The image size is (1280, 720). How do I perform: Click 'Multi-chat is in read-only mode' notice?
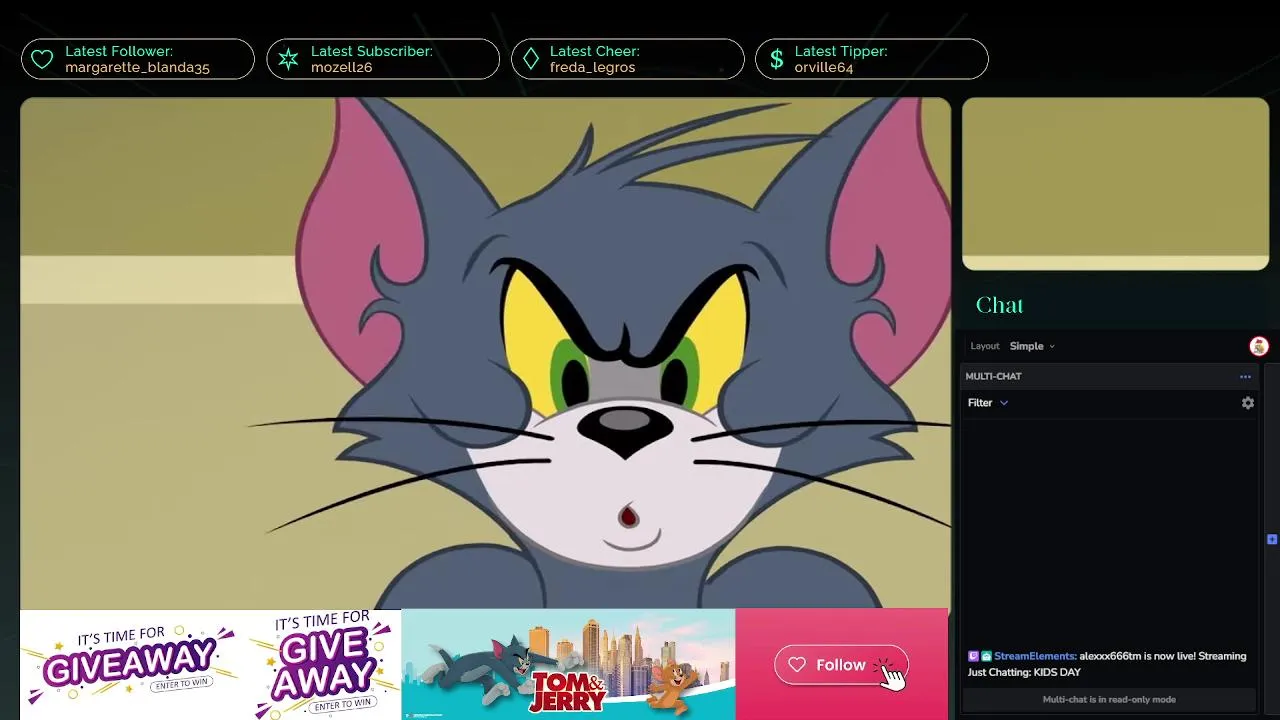click(x=1109, y=700)
